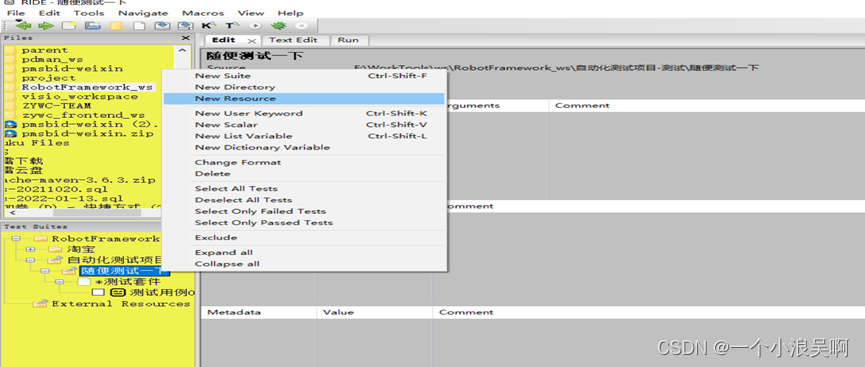Image resolution: width=865 pixels, height=367 pixels.
Task: Collapse the 测试套件 tree node
Action: click(x=60, y=281)
